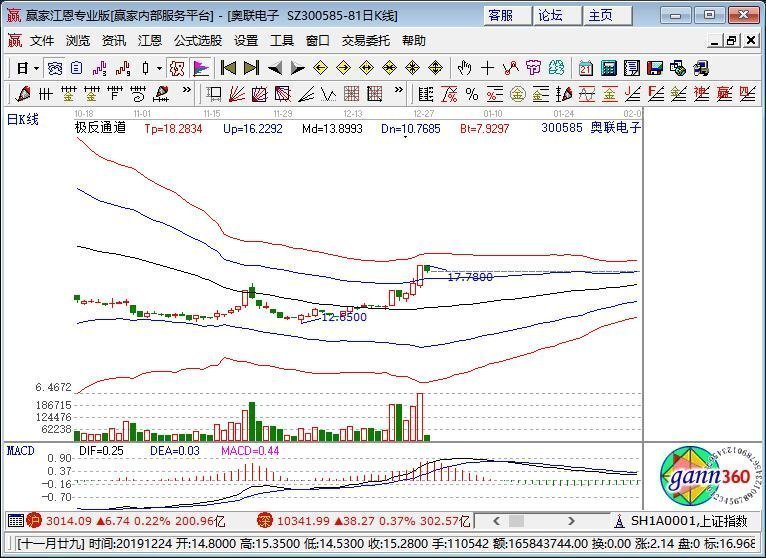Click the 沪 Shanghai index badge

(x=34, y=521)
